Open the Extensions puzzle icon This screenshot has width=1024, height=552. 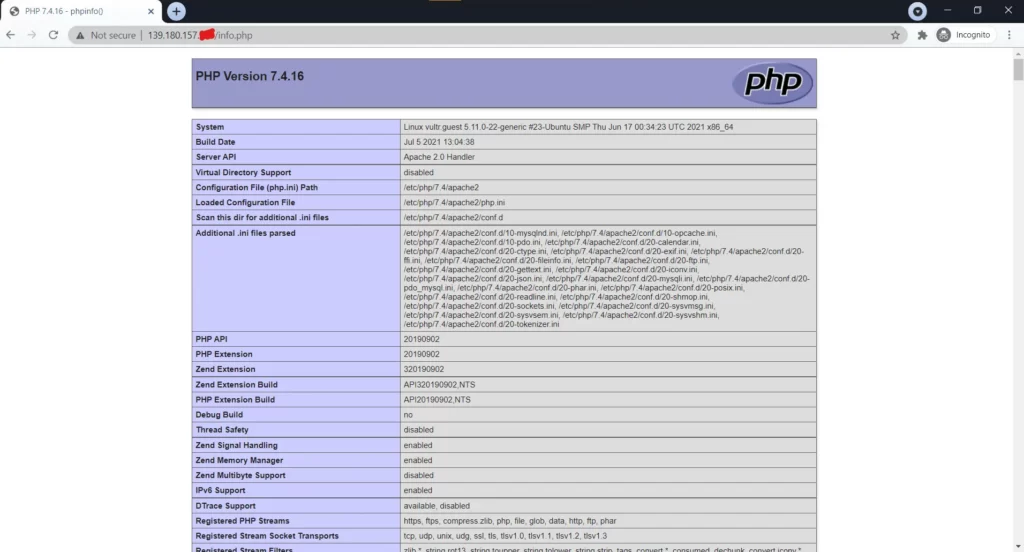[x=922, y=35]
